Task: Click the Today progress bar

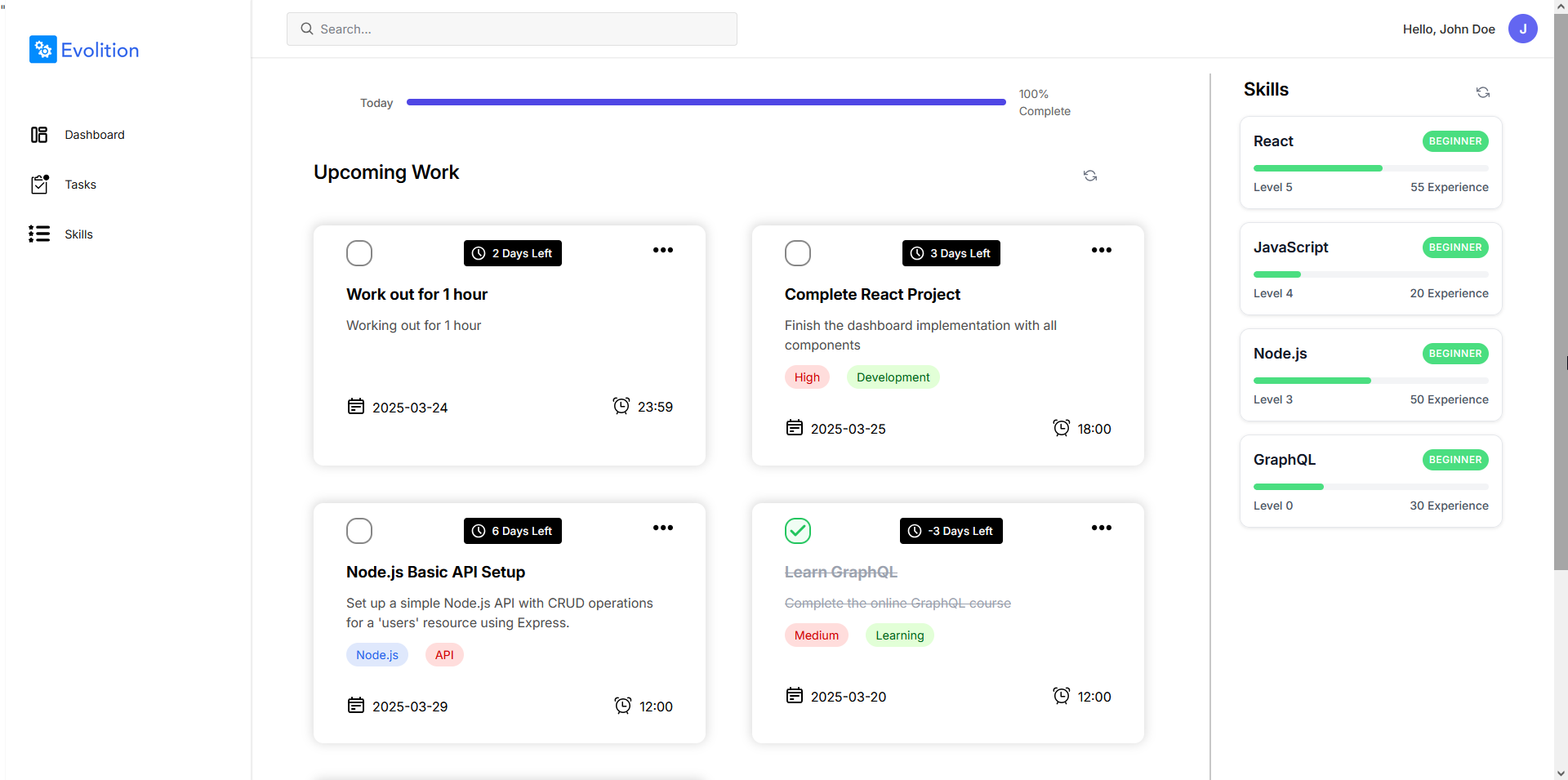Action: [x=706, y=102]
